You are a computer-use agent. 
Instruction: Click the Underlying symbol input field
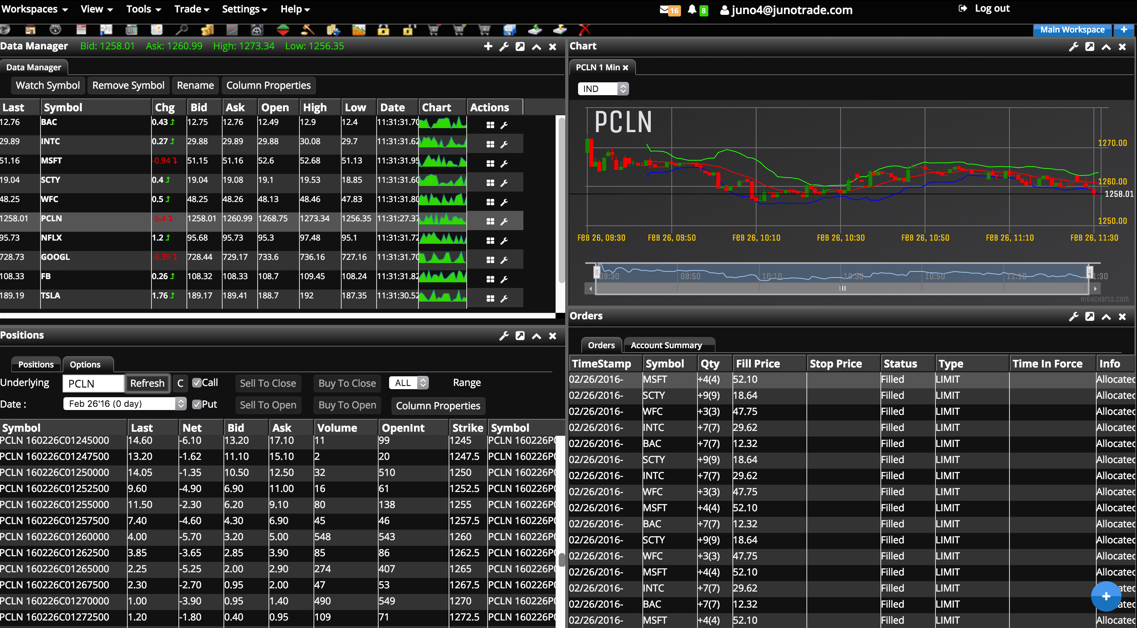pyautogui.click(x=93, y=383)
